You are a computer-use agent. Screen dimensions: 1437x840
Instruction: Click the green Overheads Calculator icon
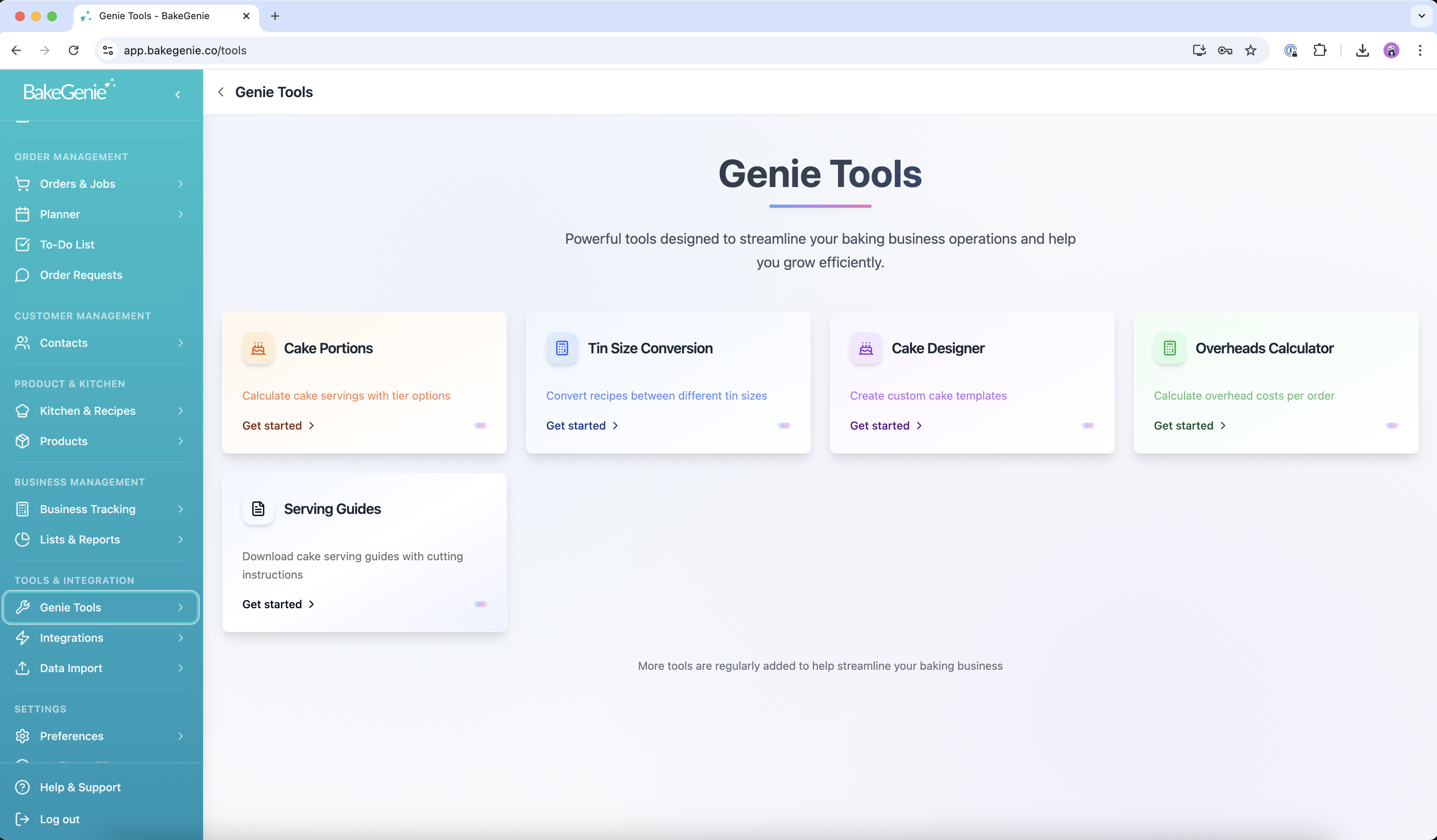click(x=1170, y=348)
